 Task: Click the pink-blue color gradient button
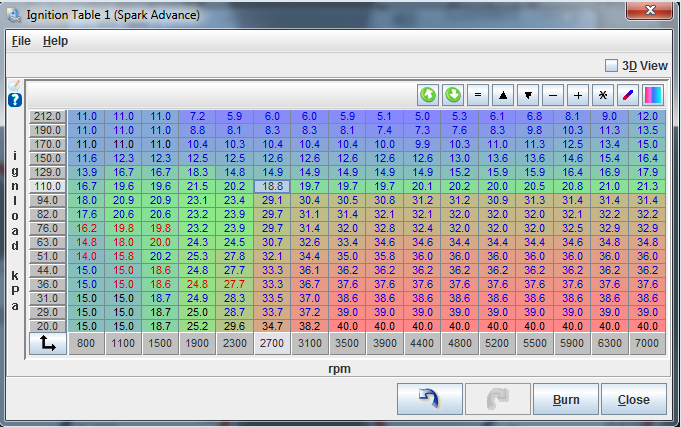click(652, 95)
